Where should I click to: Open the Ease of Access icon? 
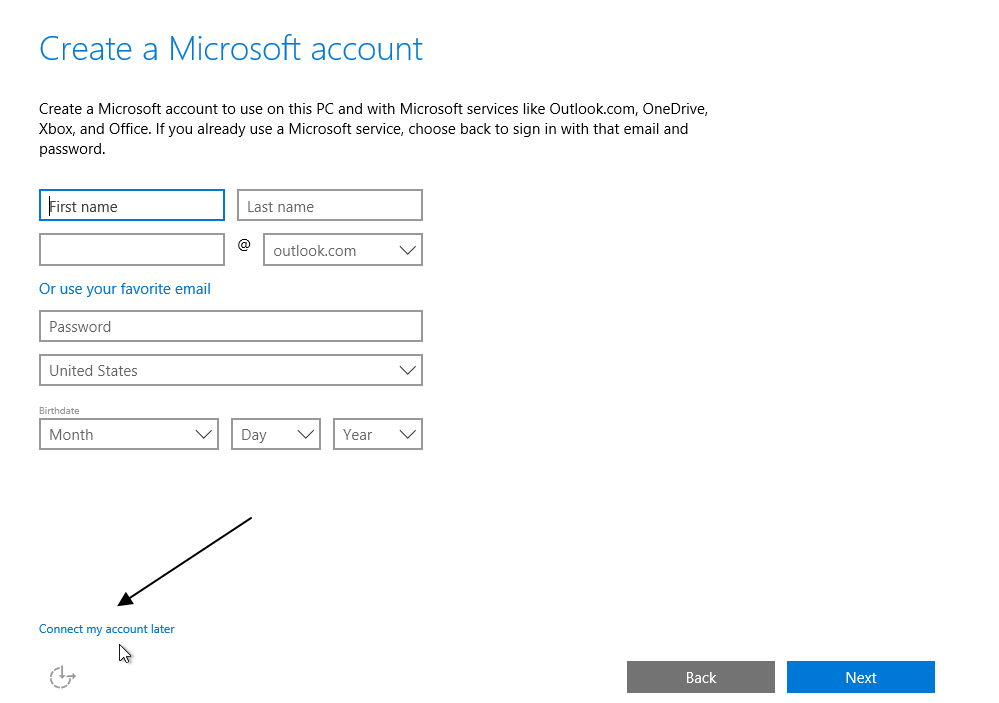click(x=62, y=676)
